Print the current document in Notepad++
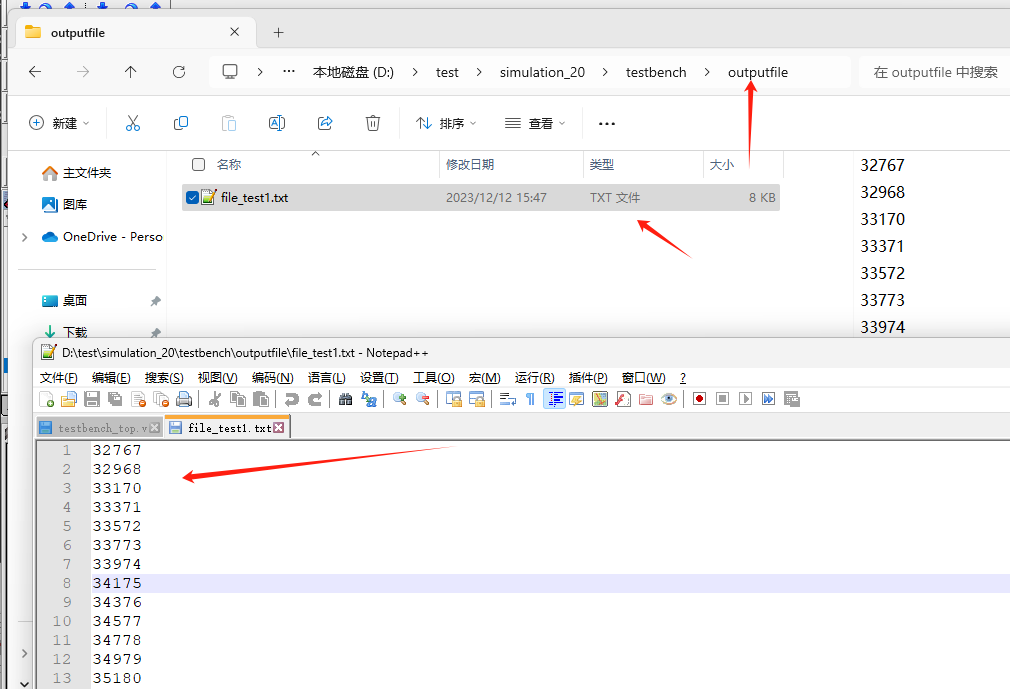The height and width of the screenshot is (689, 1010). click(183, 399)
